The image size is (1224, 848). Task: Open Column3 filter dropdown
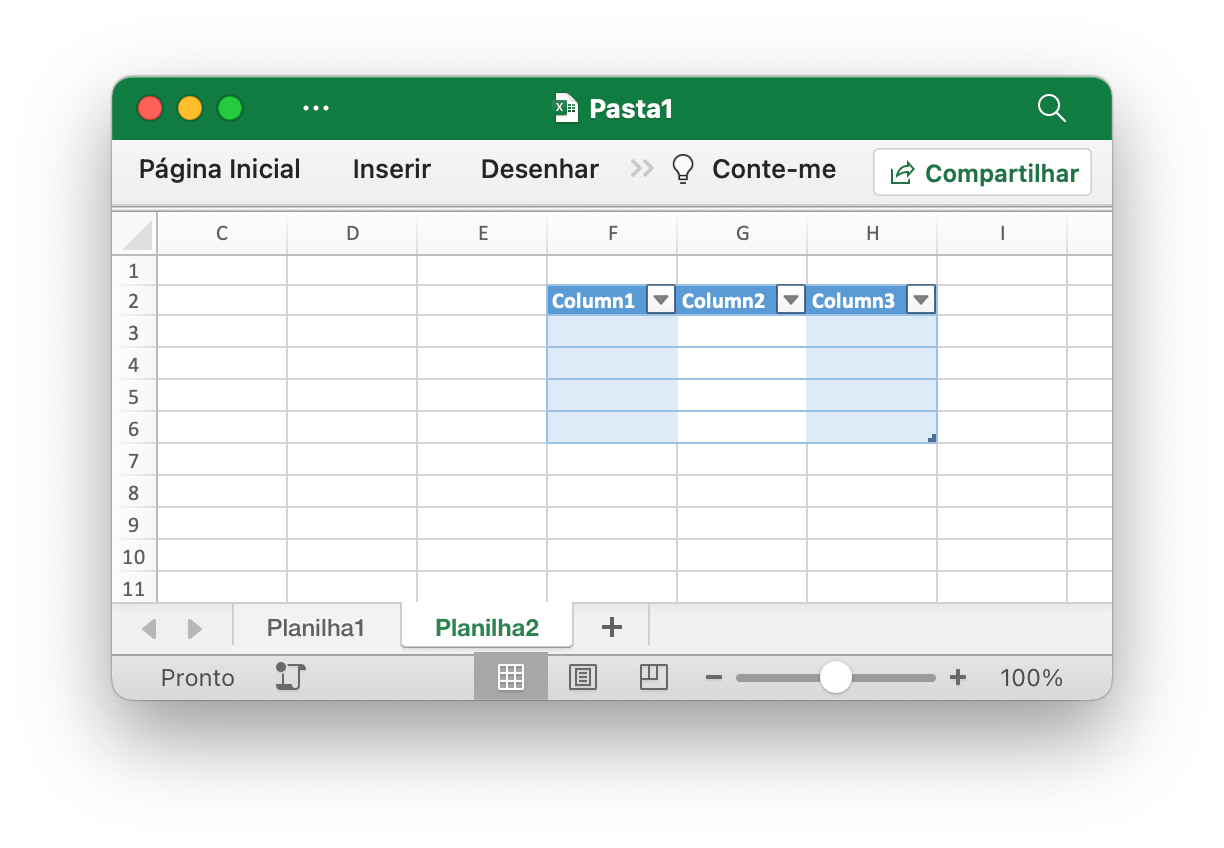click(921, 300)
